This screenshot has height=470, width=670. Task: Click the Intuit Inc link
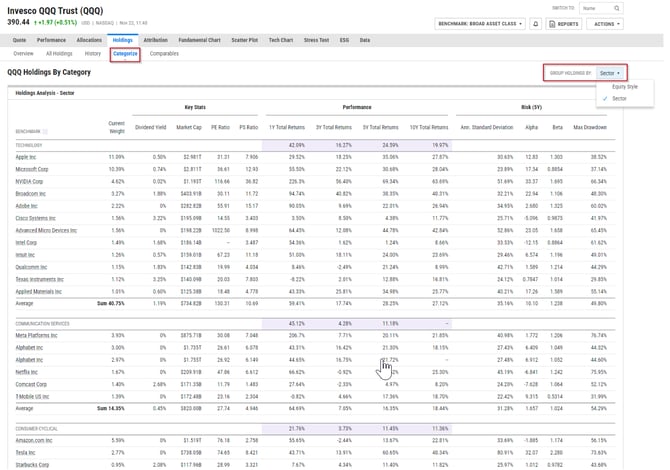(26, 257)
